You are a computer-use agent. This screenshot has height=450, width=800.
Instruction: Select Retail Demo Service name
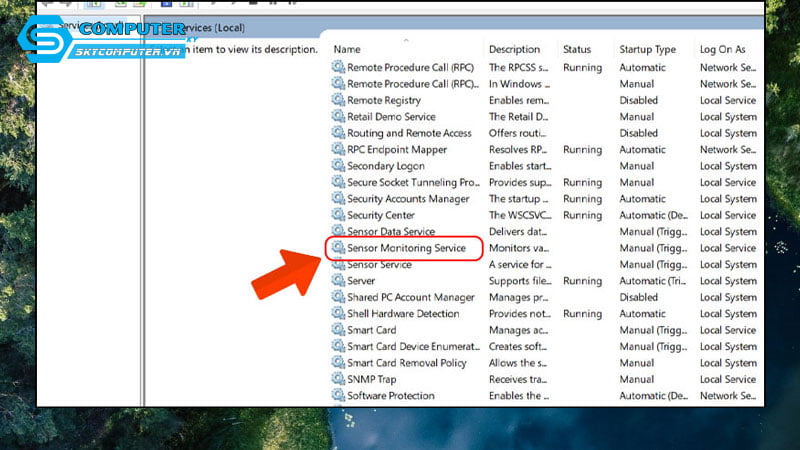click(x=391, y=117)
